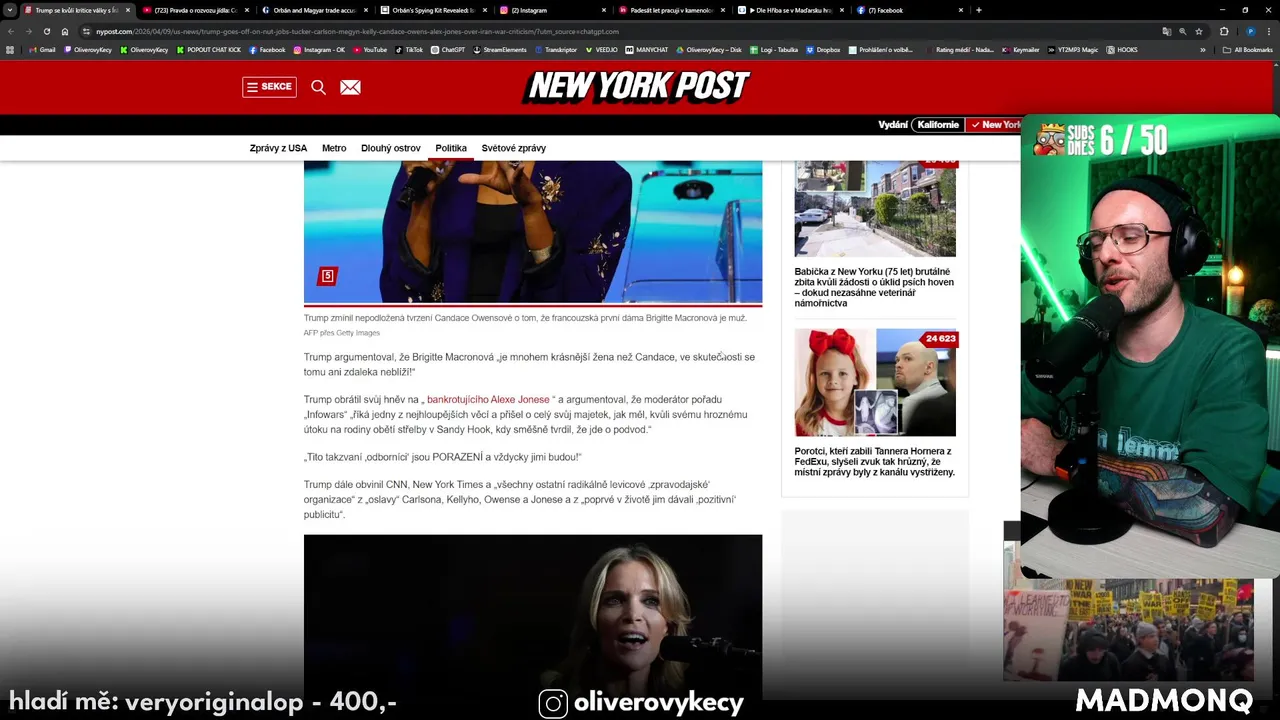Open the 'Instagram - OK' bookmark
Screen dimensions: 1280x720
point(319,49)
